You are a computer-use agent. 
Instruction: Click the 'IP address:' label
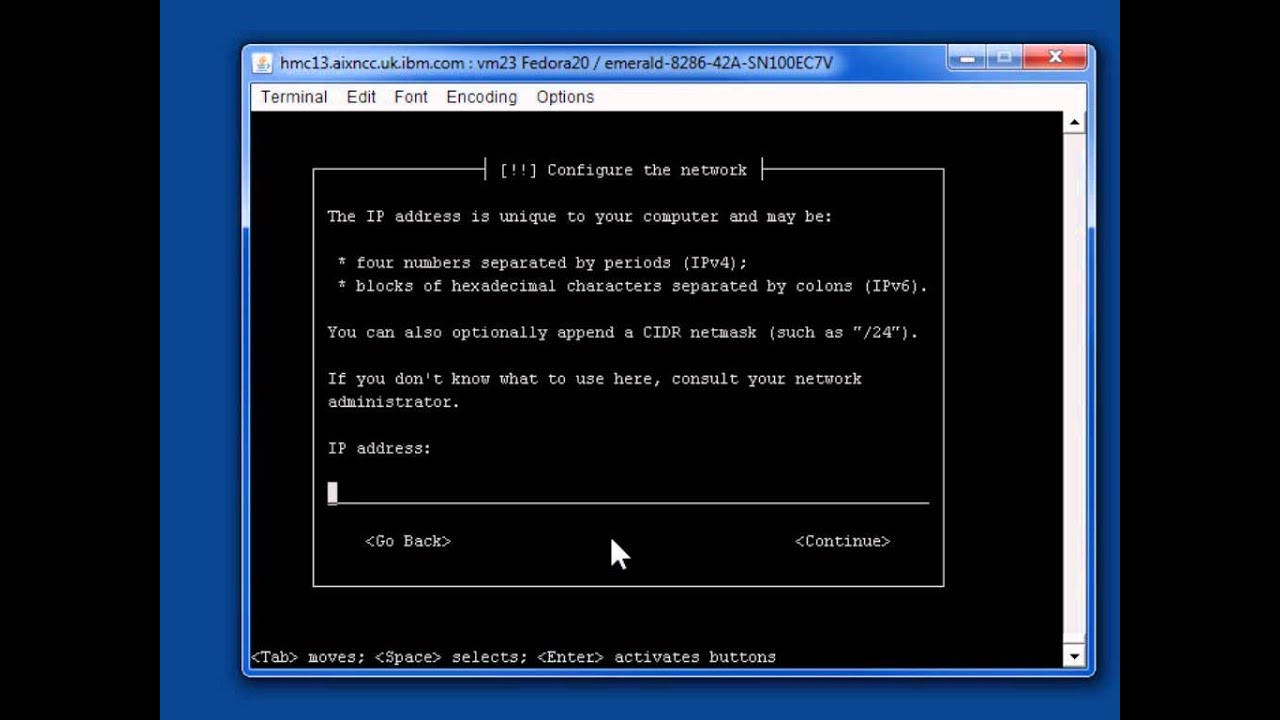379,449
